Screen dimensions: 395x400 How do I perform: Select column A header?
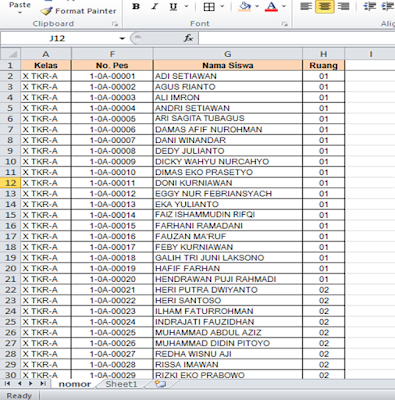(46, 54)
